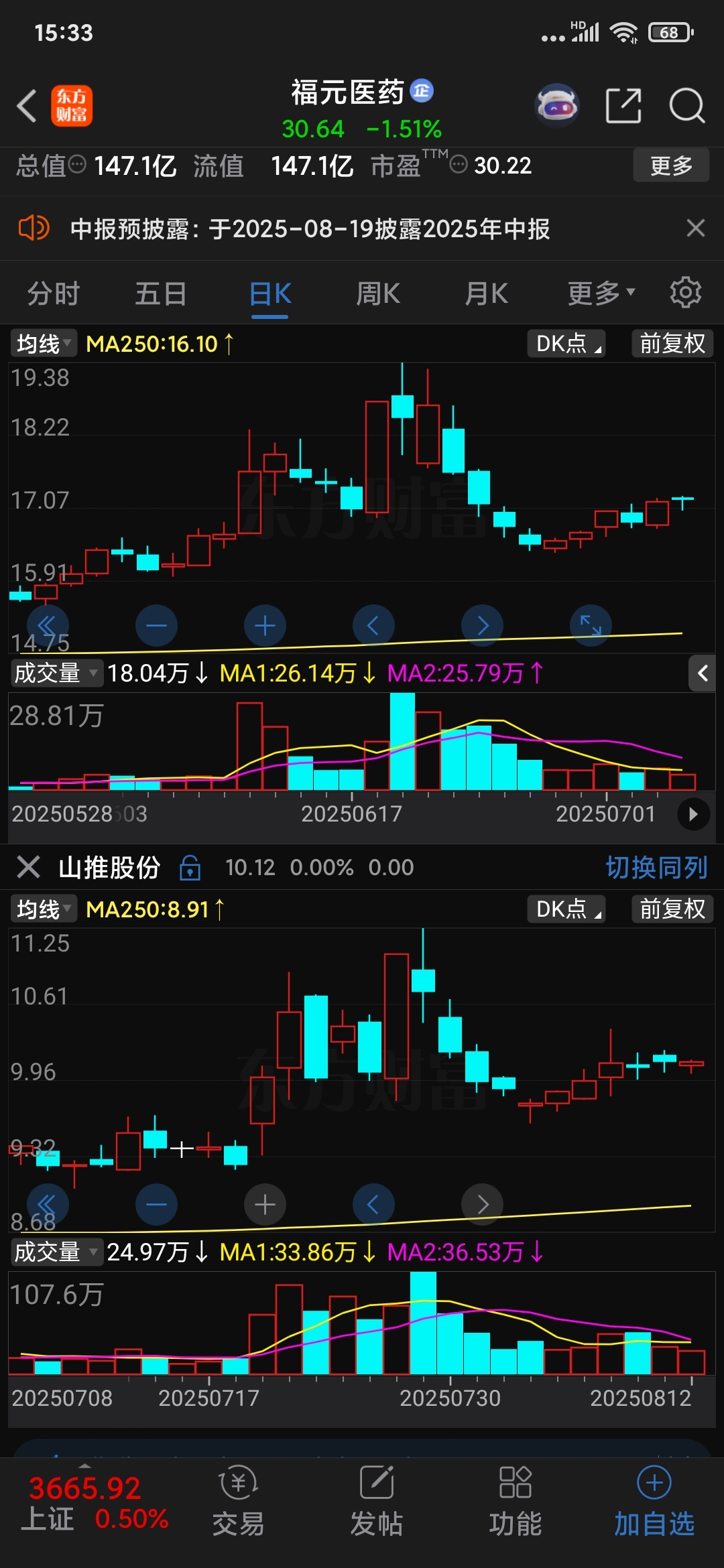Screen dimensions: 724x1568
Task: Switch to 五日 tab
Action: click(161, 293)
